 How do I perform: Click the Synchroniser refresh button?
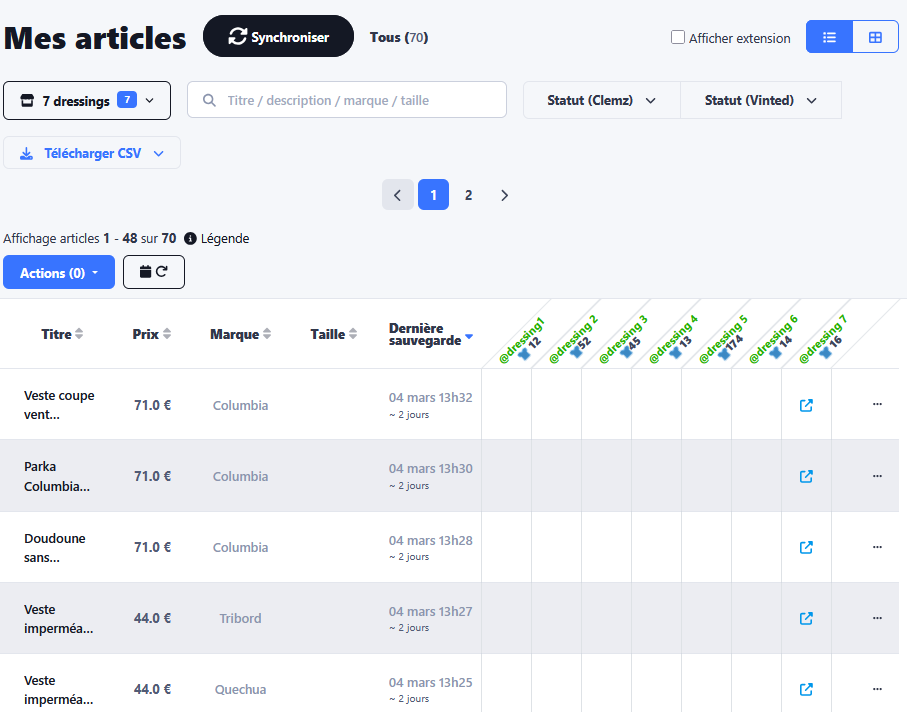(278, 37)
